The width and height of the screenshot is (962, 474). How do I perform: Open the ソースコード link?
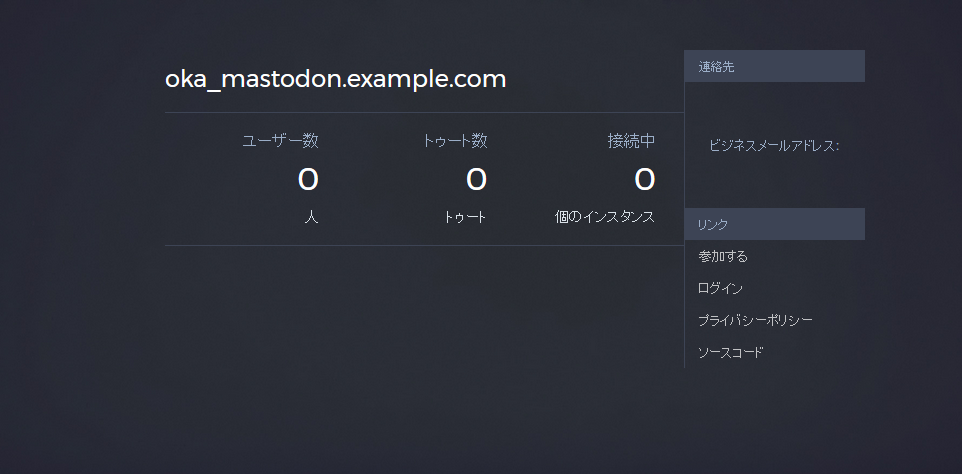[x=730, y=353]
